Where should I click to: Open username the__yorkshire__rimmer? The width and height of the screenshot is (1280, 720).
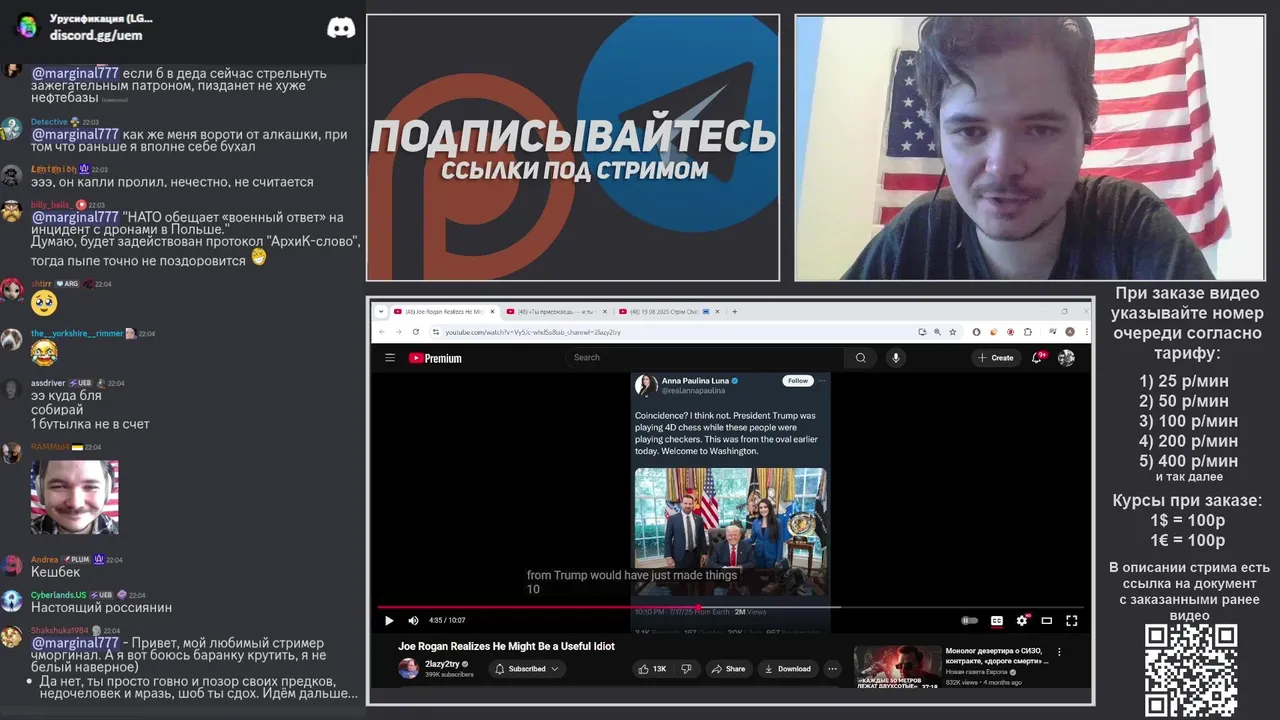point(77,333)
